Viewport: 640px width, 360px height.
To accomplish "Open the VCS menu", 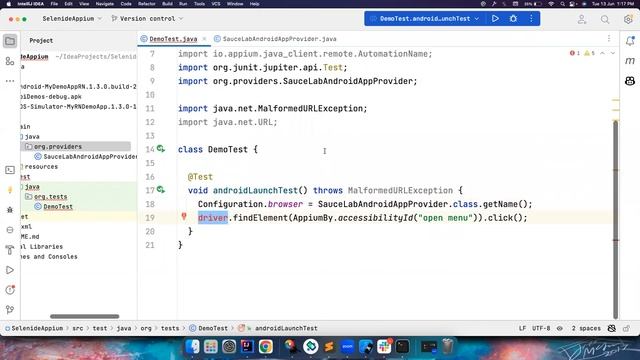I will coord(216,4).
